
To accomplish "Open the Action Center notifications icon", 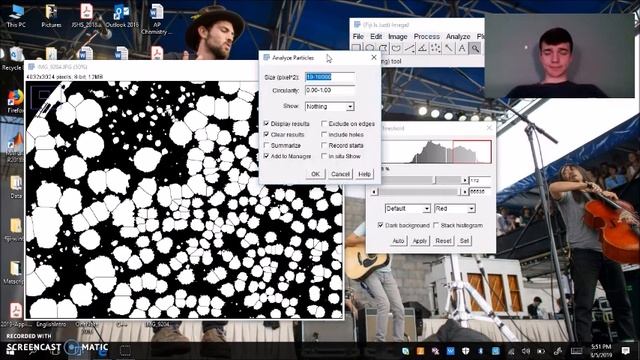I will (625, 351).
